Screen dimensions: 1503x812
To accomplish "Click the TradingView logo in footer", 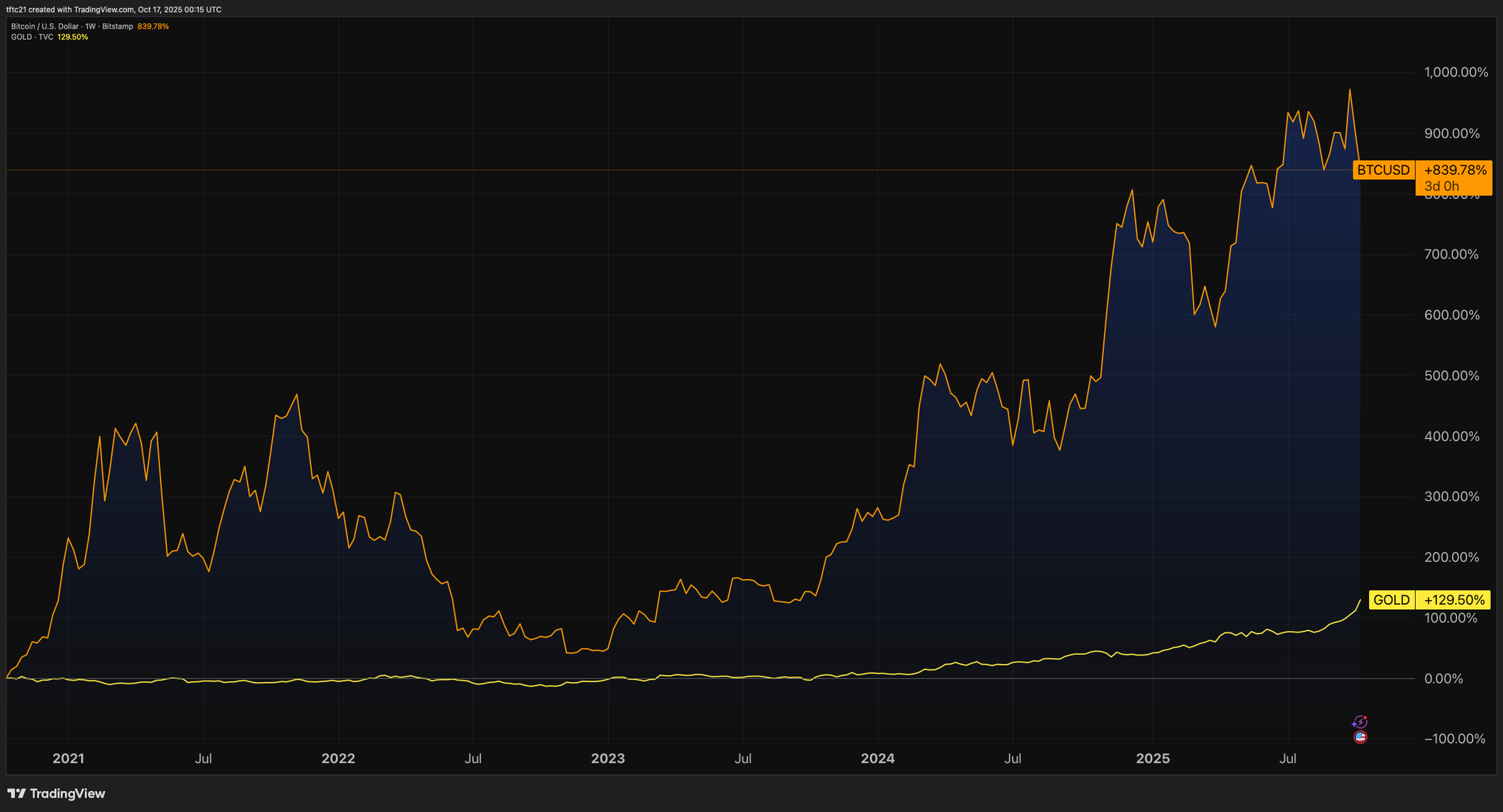I will 56,793.
